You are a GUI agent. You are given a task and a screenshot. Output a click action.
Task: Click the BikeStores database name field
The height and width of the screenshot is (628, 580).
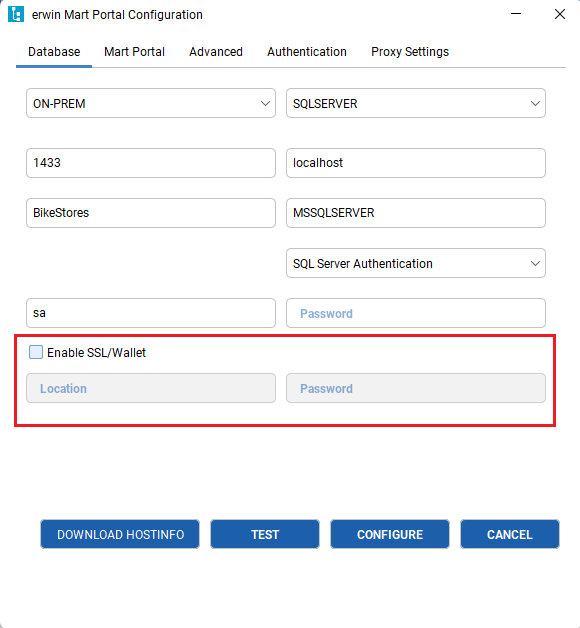point(151,213)
